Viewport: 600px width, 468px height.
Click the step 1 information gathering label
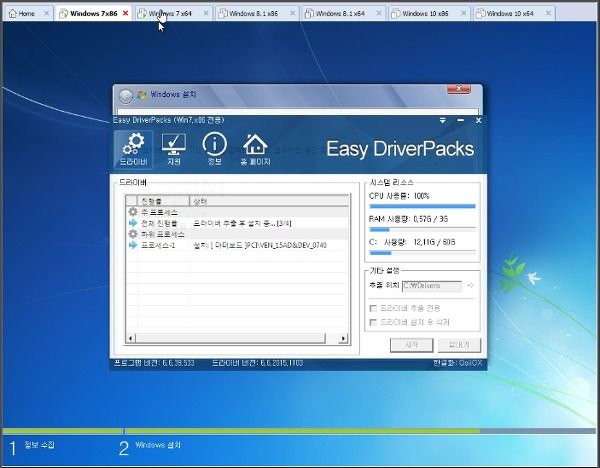pyautogui.click(x=39, y=445)
